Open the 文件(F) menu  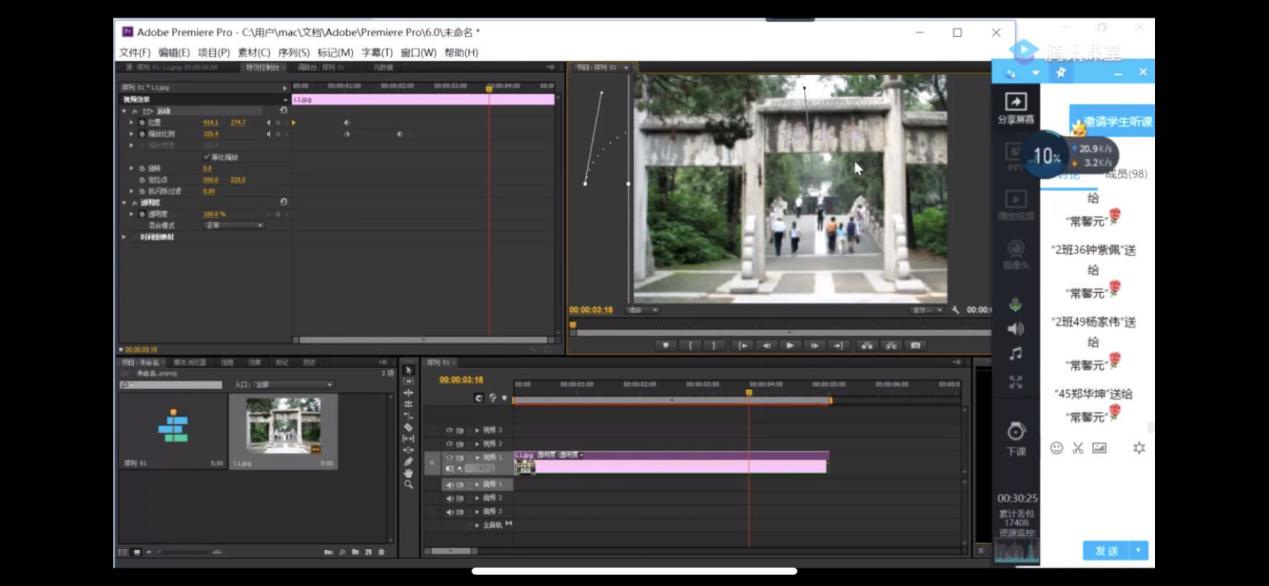click(134, 52)
